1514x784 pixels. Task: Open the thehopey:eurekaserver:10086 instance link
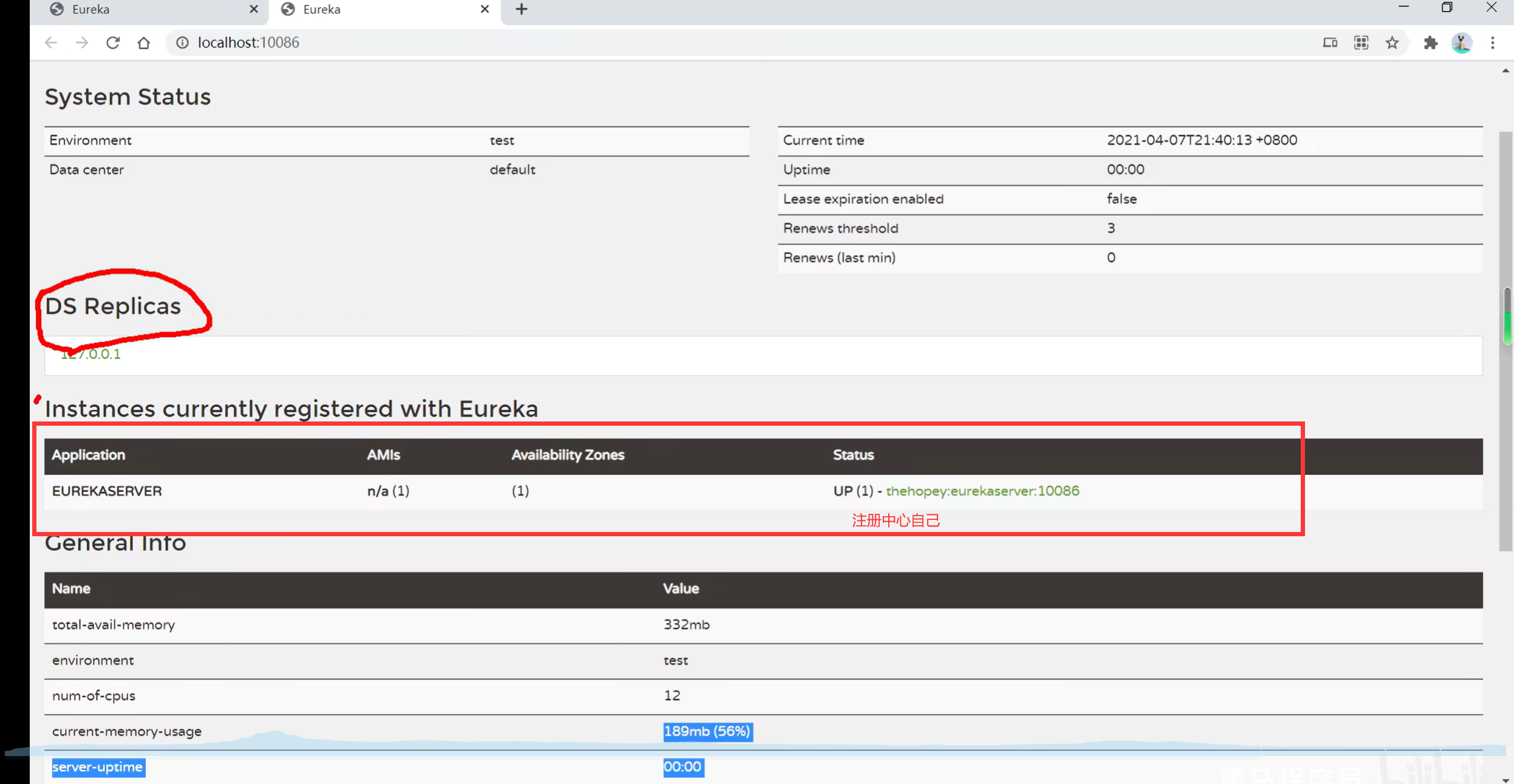[982, 491]
